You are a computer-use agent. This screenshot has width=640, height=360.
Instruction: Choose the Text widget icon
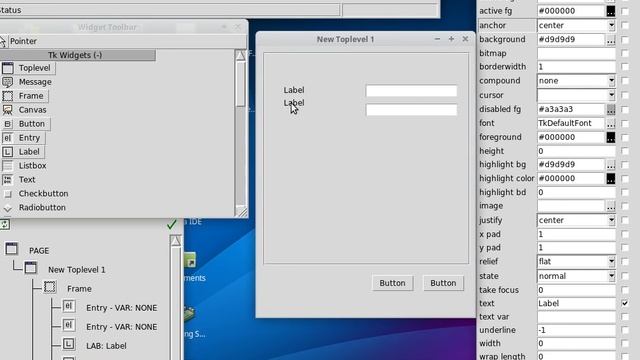(8, 180)
